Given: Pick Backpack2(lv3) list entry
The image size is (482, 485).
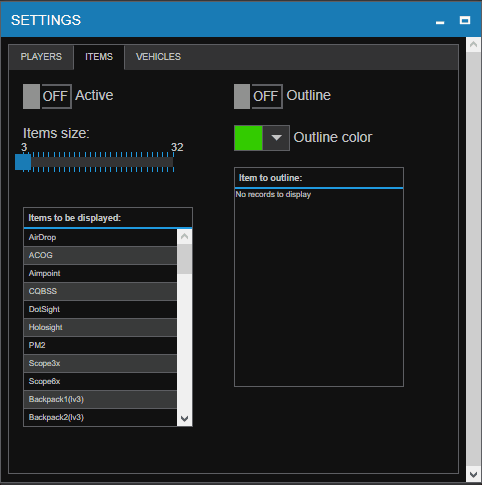Looking at the screenshot, I should (100, 417).
